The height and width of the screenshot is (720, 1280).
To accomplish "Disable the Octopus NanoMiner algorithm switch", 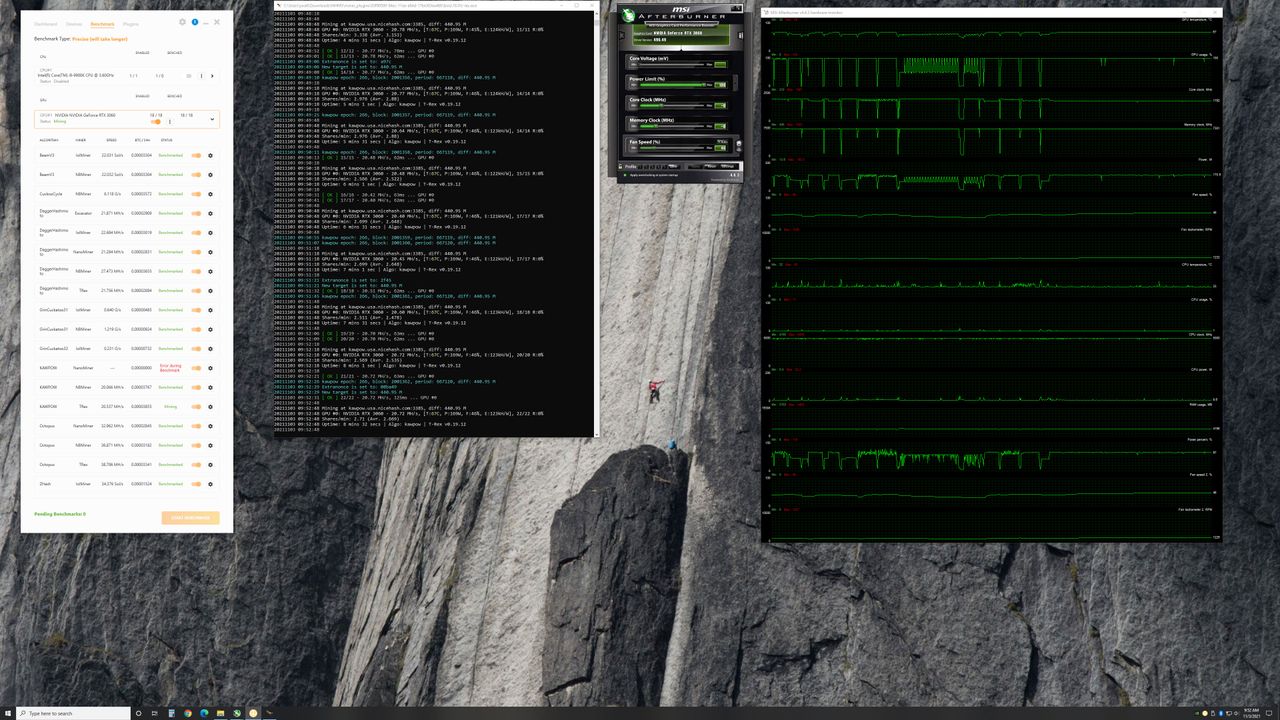I will pyautogui.click(x=196, y=426).
